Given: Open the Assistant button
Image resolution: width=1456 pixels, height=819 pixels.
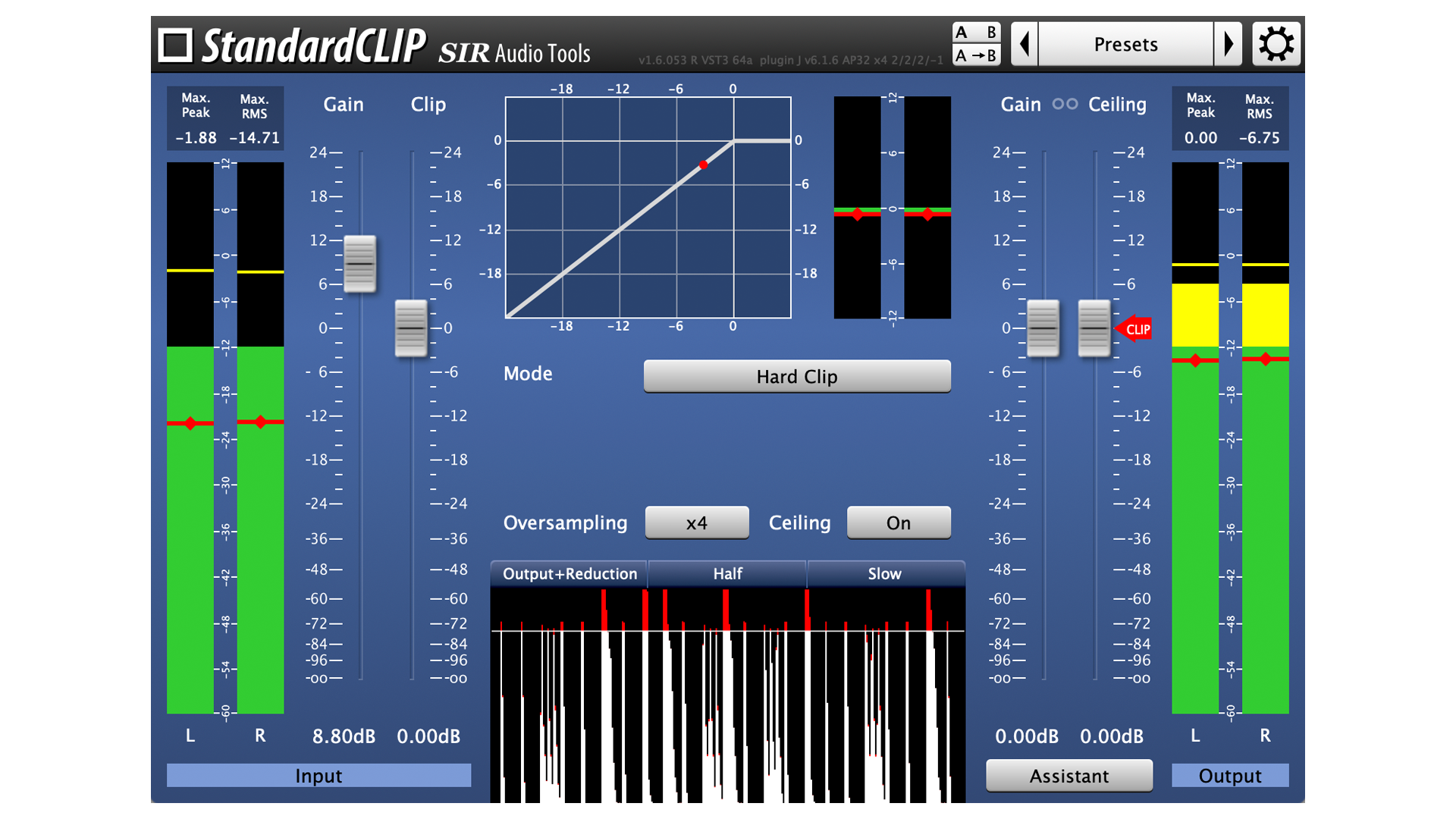Looking at the screenshot, I should coord(1069,776).
